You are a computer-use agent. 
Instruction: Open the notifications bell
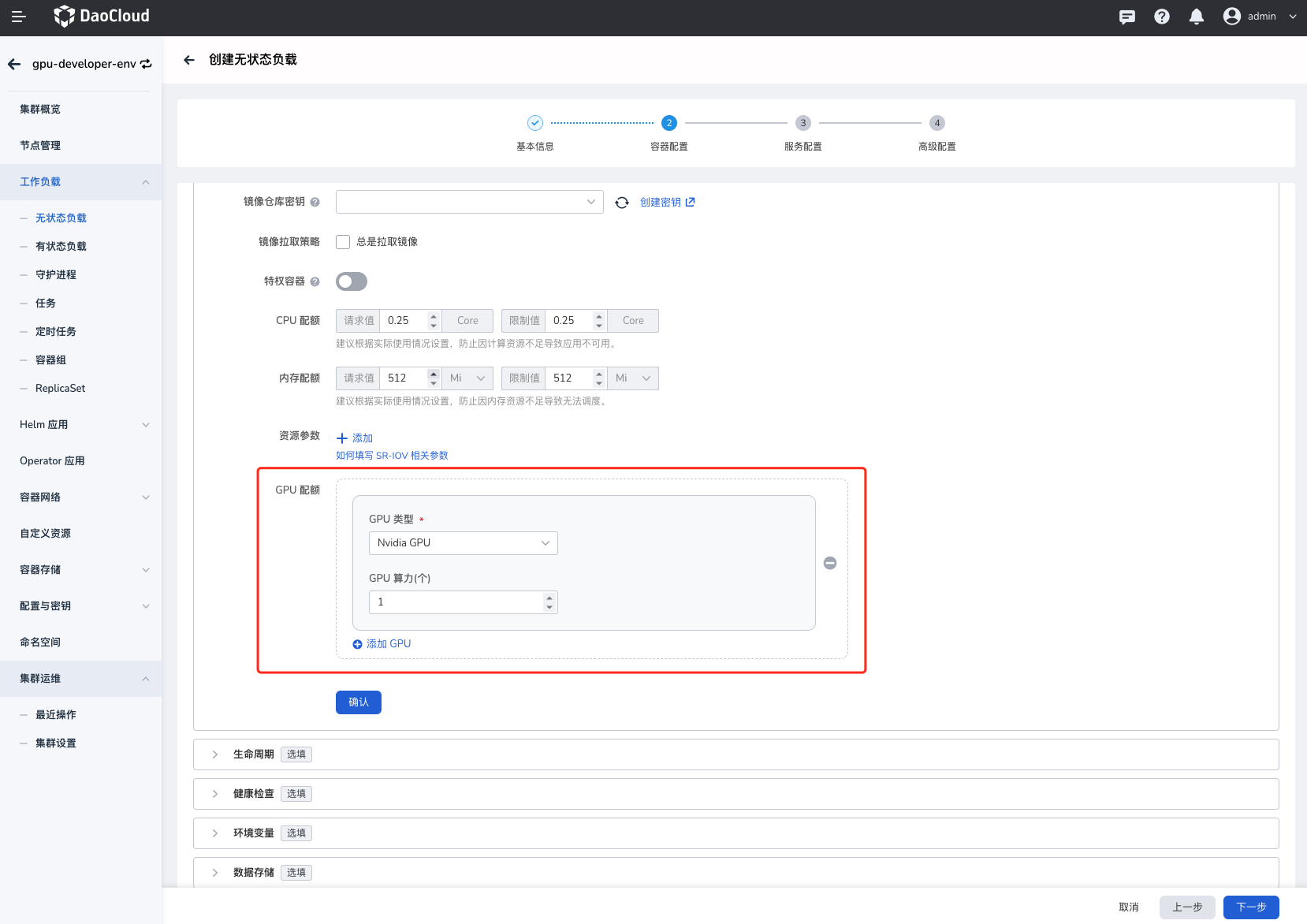click(1197, 17)
